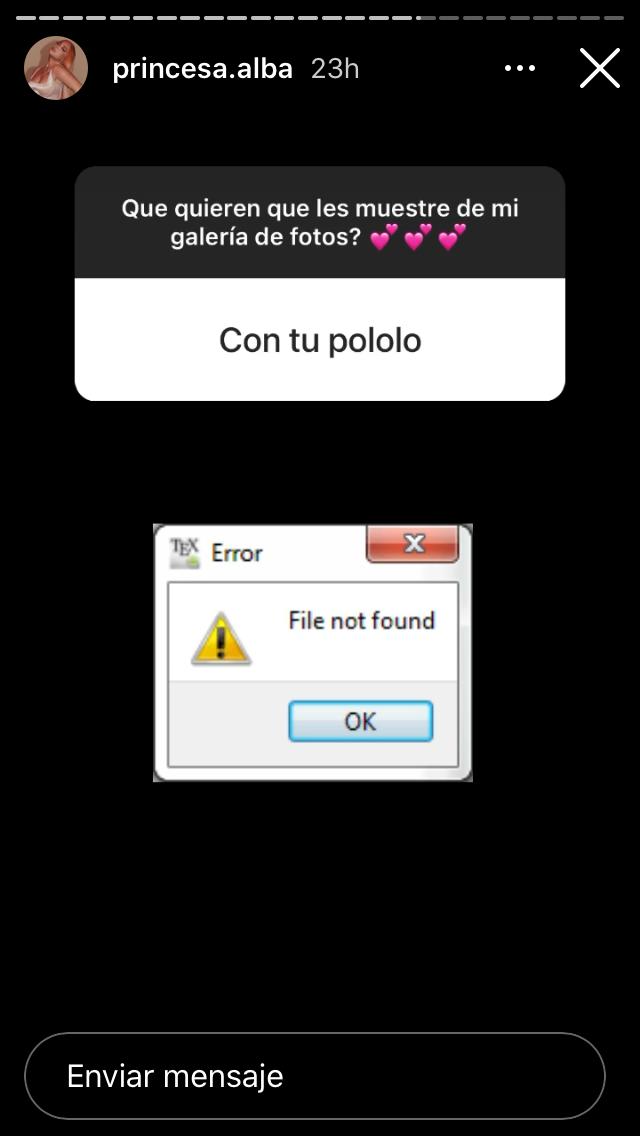This screenshot has width=640, height=1136.
Task: Open the three-dot more options menu
Action: tap(520, 68)
